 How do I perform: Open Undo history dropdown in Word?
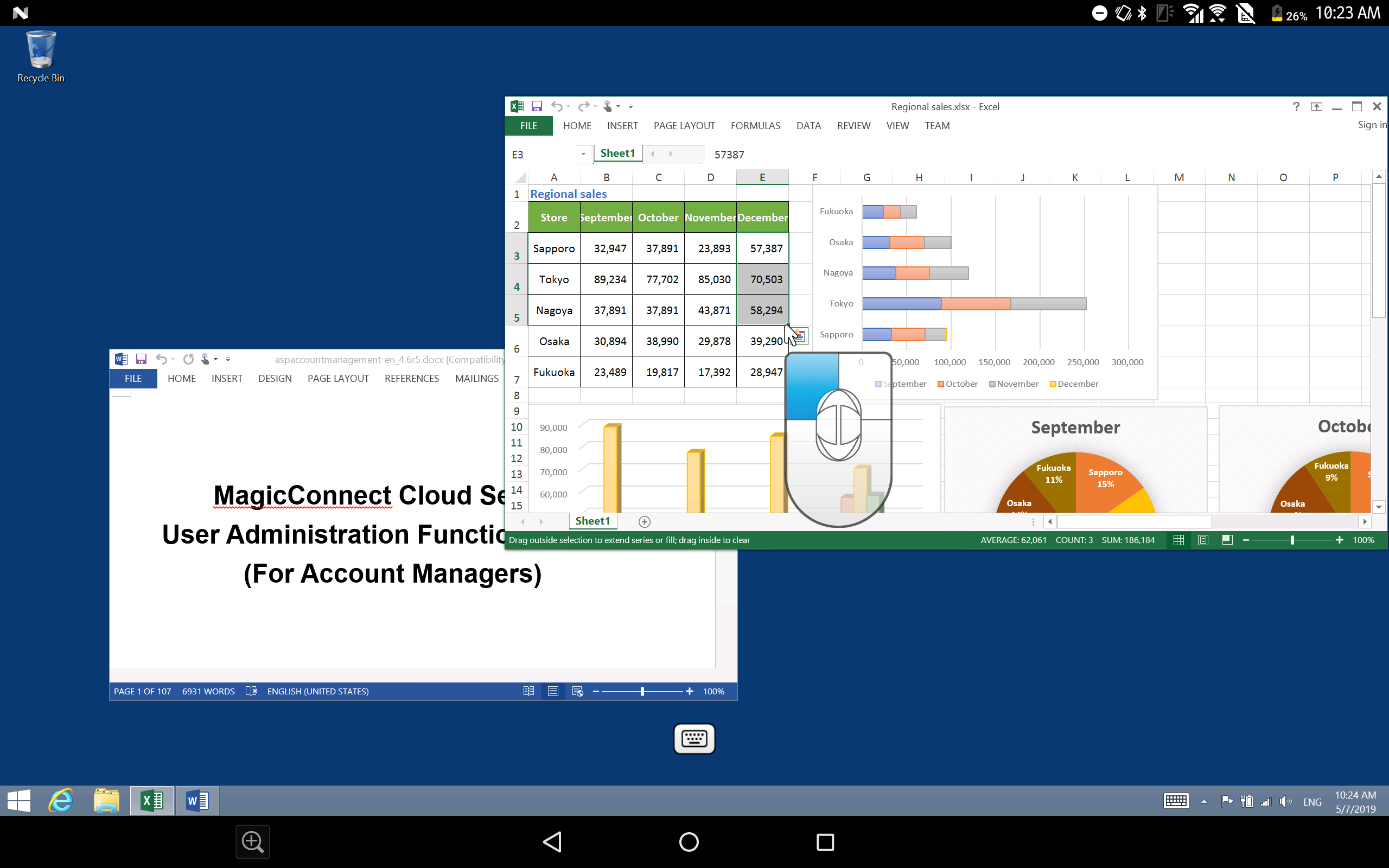coord(173,359)
